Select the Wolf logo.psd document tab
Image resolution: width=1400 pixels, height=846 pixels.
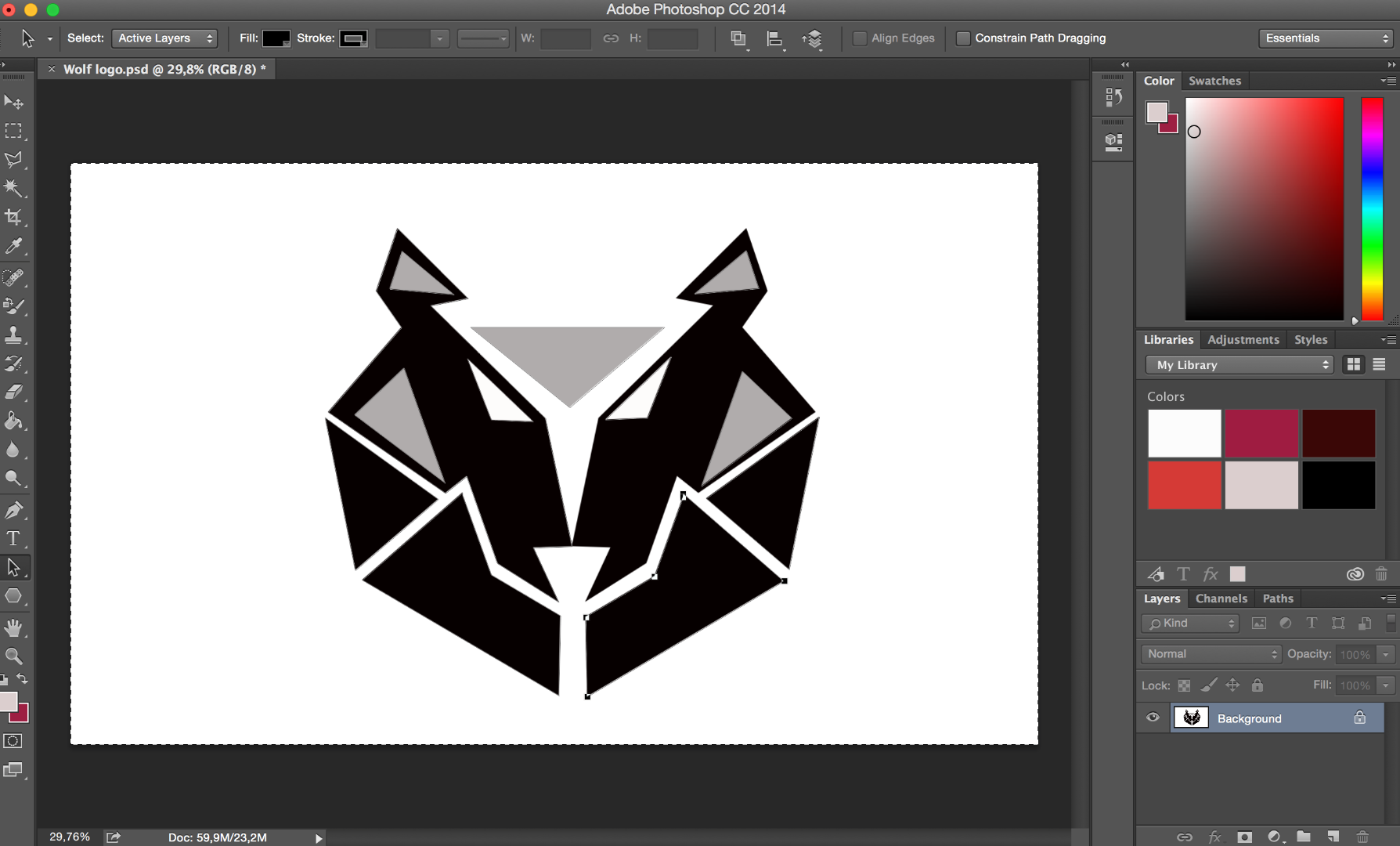(x=156, y=69)
